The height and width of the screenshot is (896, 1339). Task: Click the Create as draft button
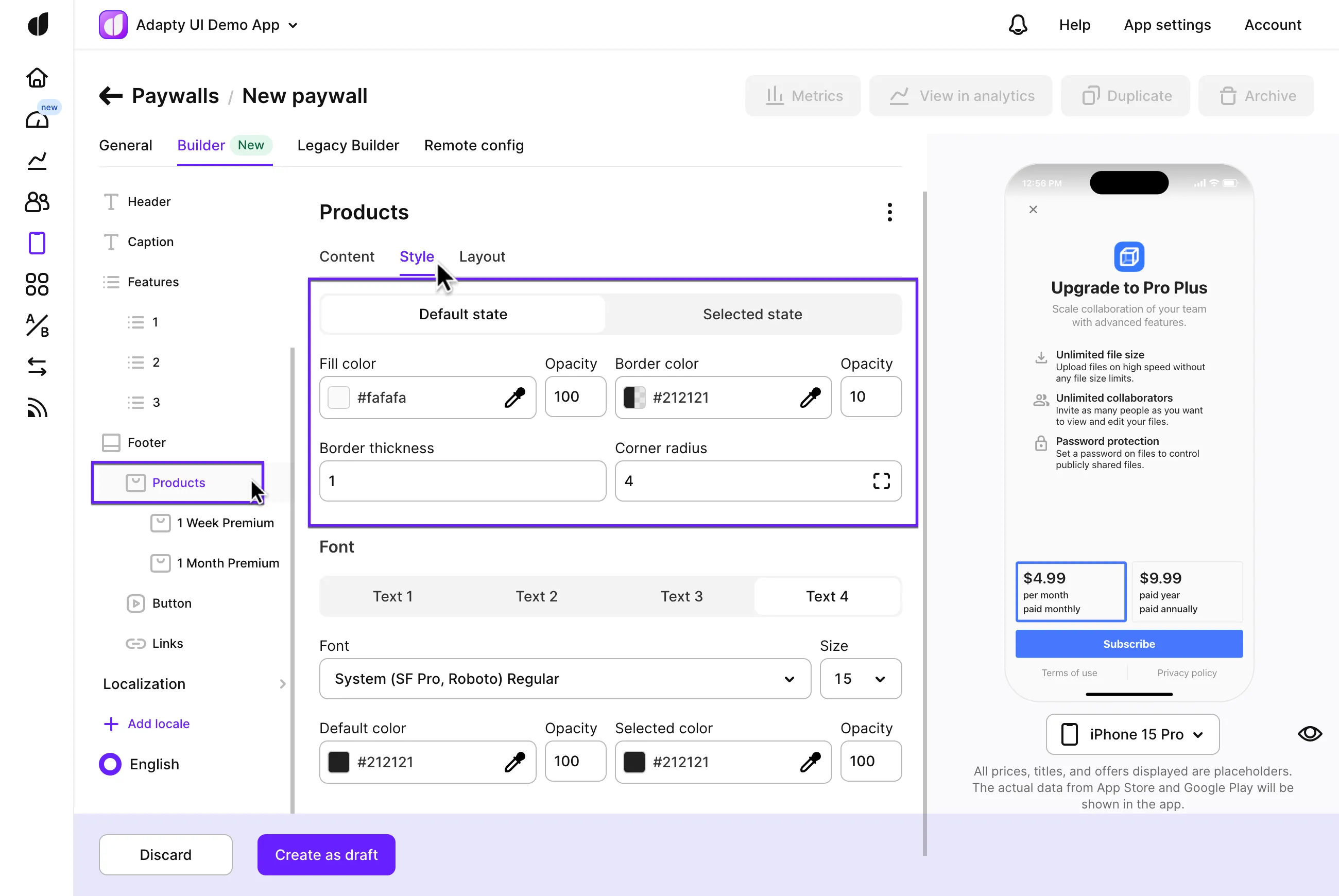326,854
